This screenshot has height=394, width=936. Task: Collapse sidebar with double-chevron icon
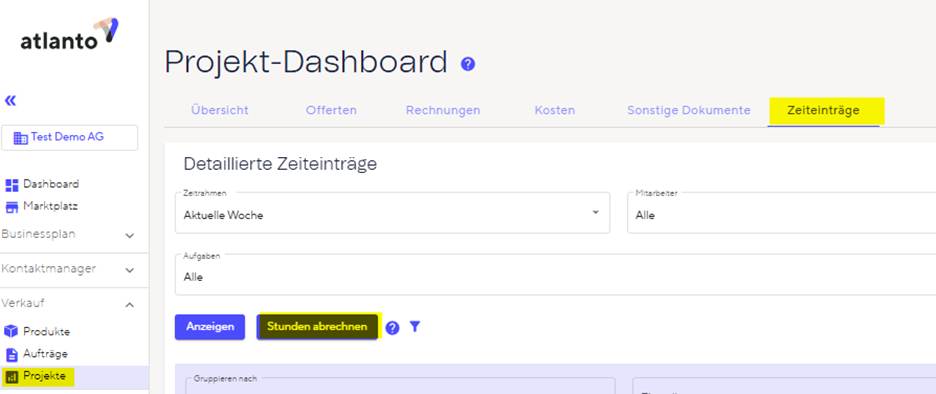pos(10,100)
